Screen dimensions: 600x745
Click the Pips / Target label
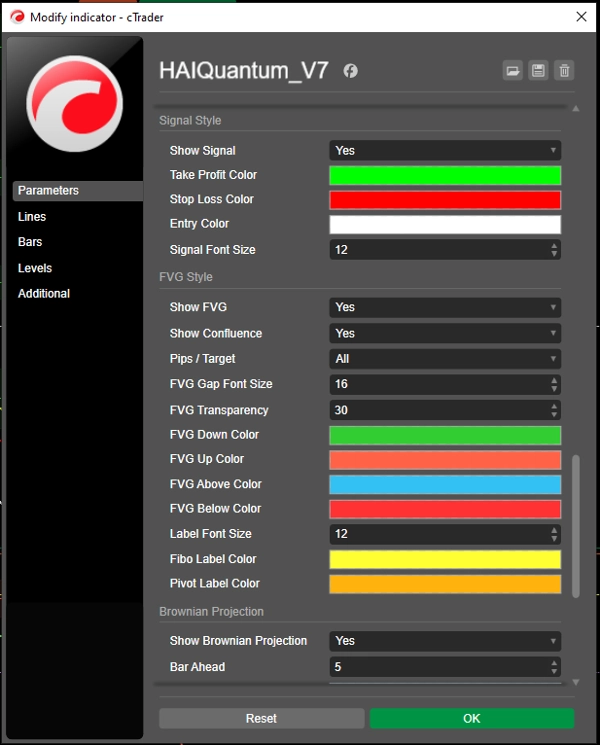[x=202, y=359]
